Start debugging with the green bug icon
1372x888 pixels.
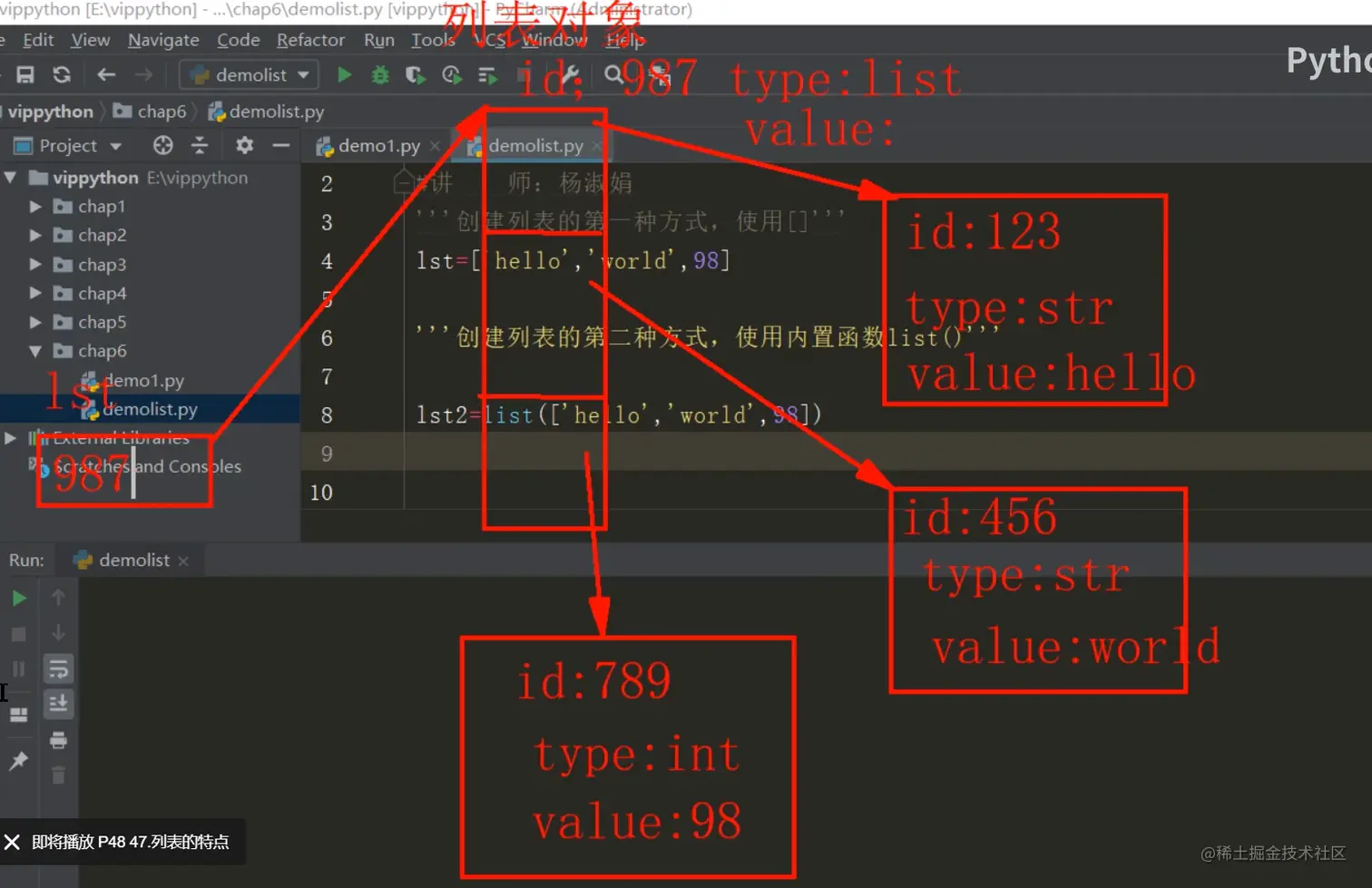380,75
